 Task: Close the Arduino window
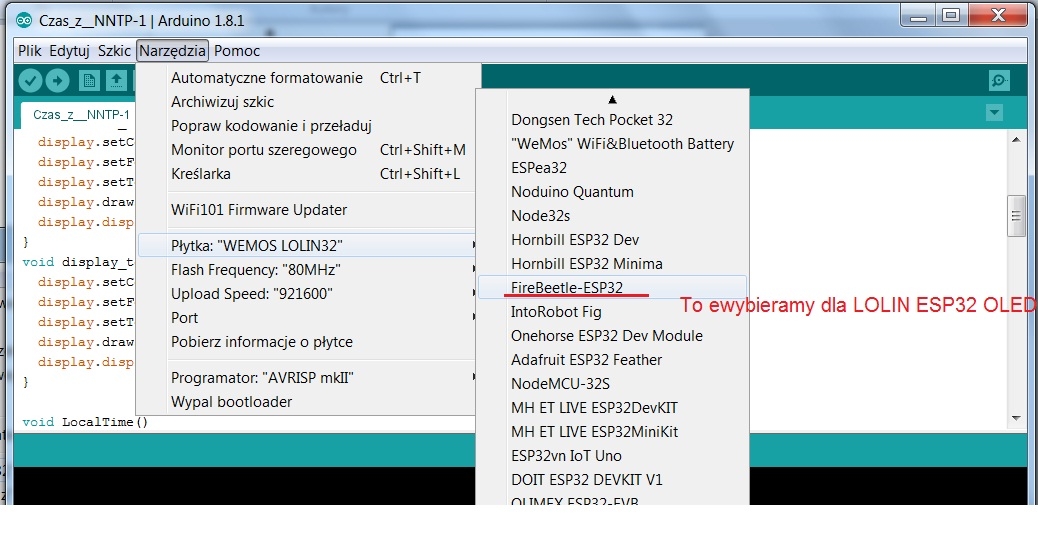[998, 16]
